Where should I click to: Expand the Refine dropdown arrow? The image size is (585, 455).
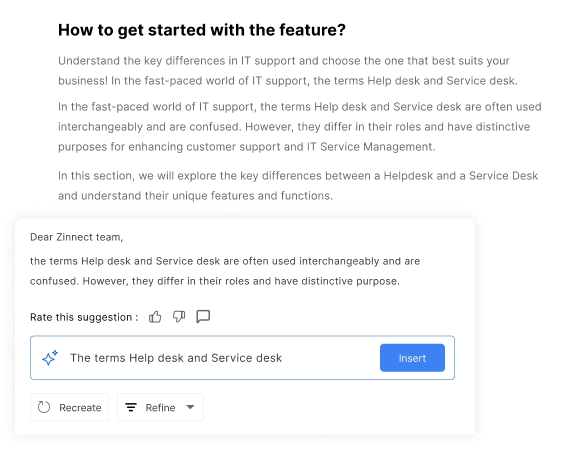click(190, 407)
